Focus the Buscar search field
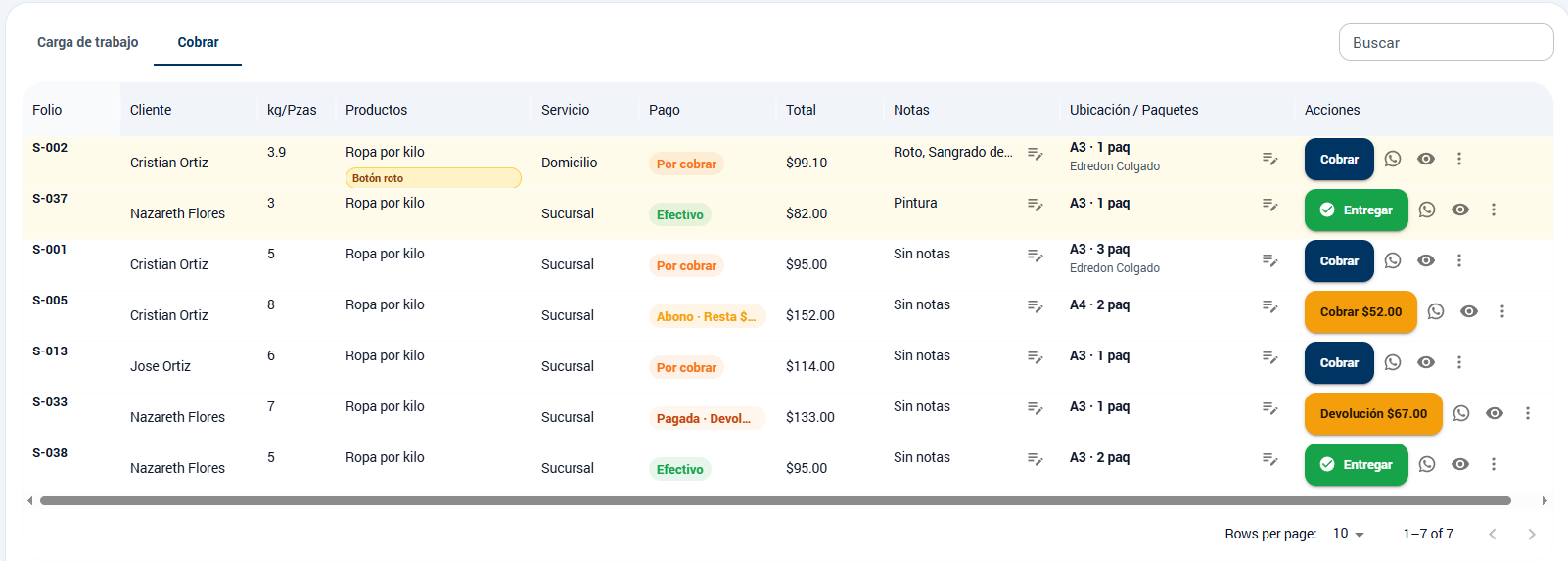This screenshot has height=561, width=1568. 1446,42
